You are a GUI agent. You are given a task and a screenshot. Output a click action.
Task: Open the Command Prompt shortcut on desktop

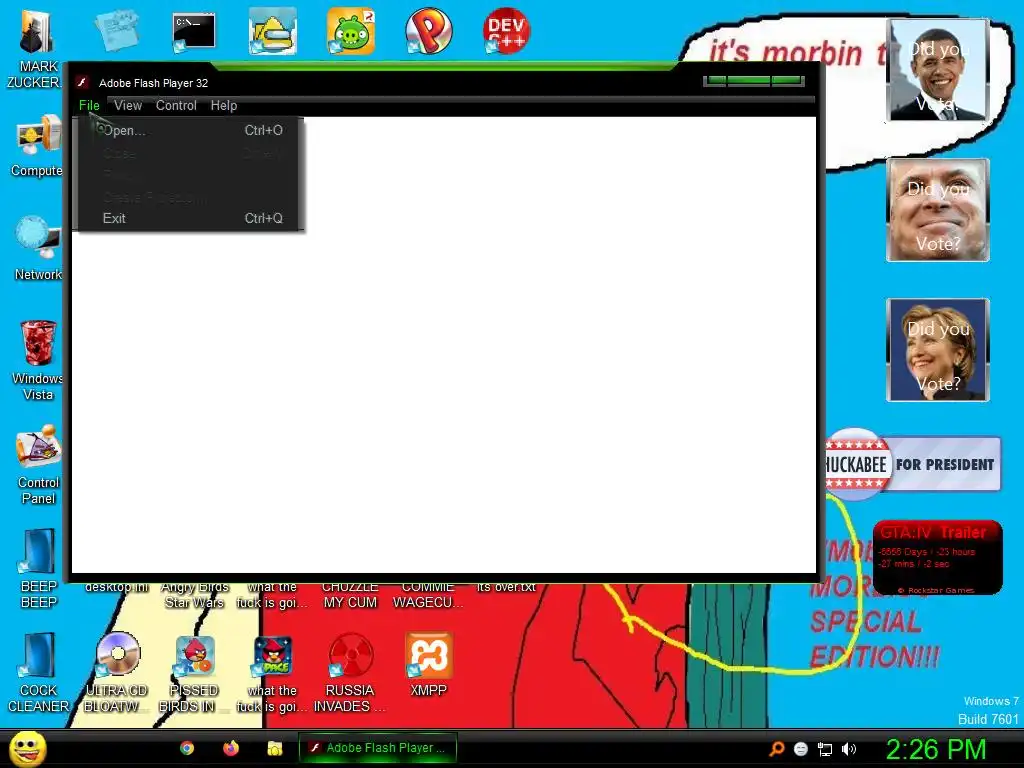(x=193, y=32)
